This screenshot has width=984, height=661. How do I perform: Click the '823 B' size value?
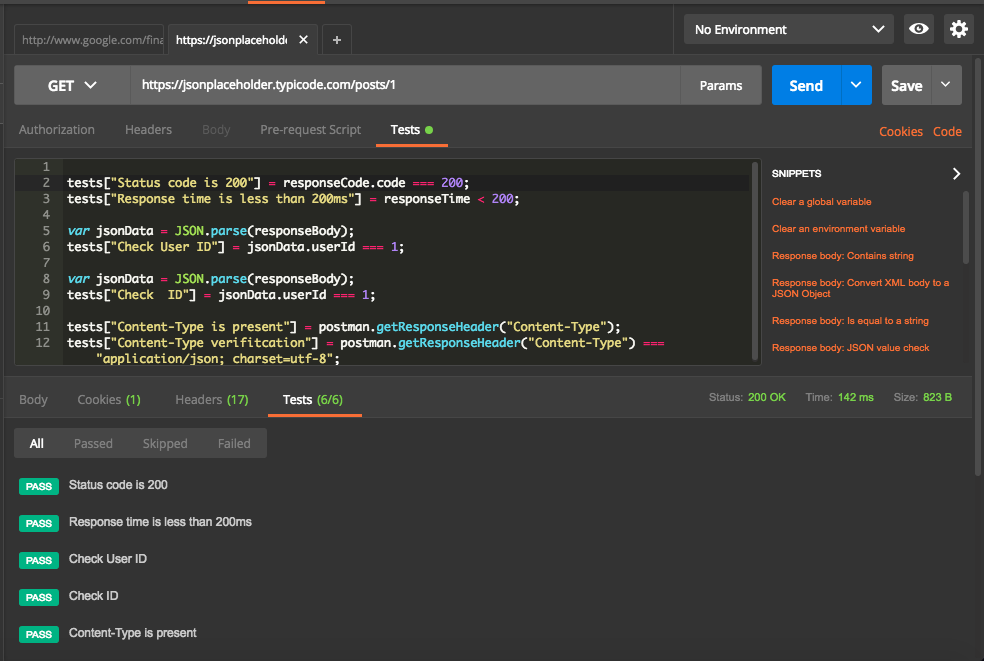coord(937,397)
